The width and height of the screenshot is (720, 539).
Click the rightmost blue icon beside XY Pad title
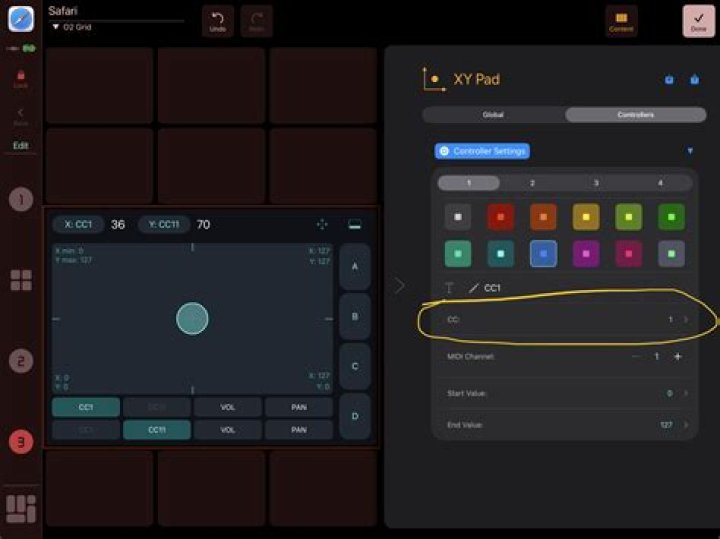tap(695, 79)
